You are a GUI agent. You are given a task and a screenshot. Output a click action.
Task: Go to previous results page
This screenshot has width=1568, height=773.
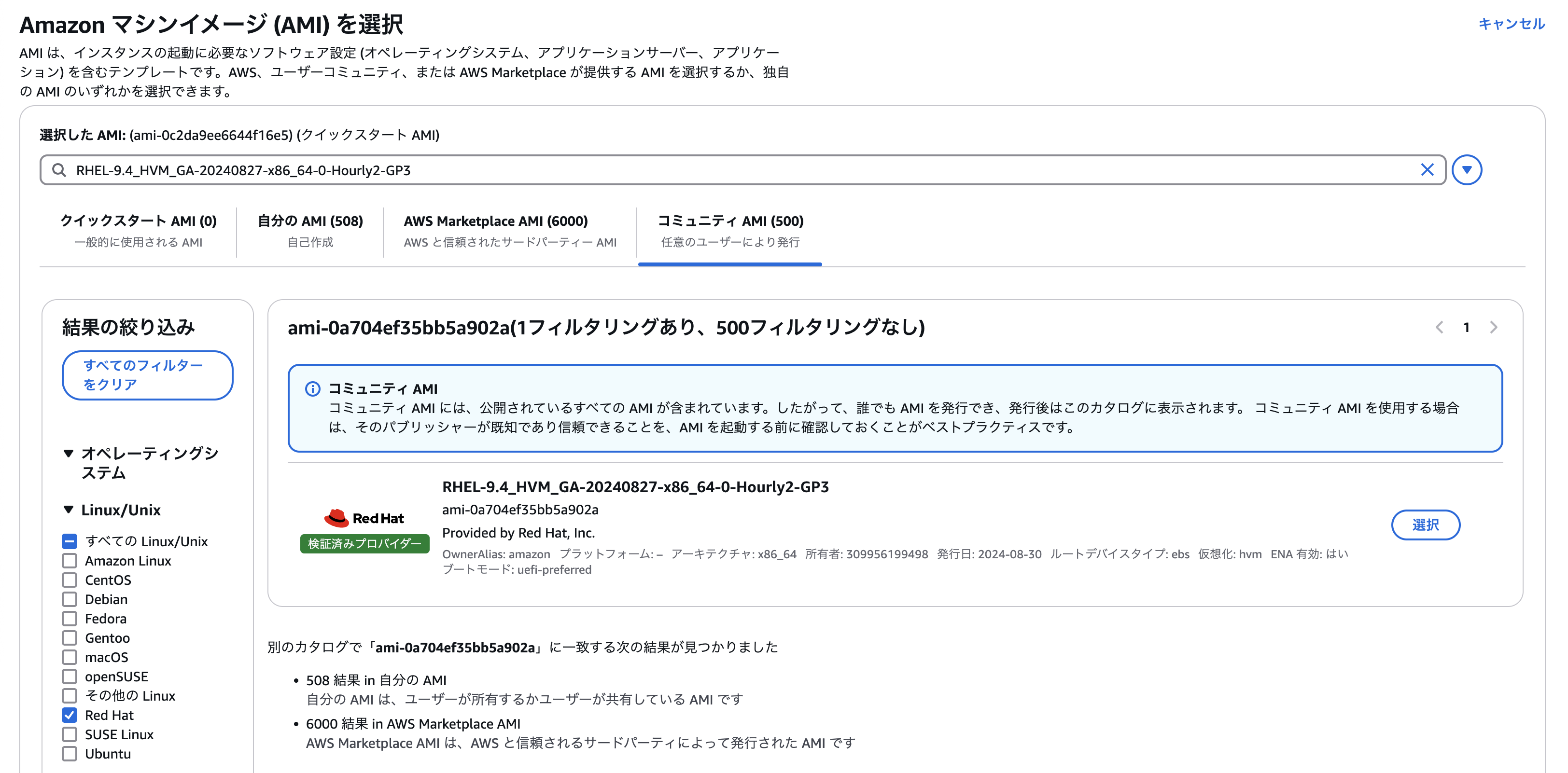click(1439, 328)
